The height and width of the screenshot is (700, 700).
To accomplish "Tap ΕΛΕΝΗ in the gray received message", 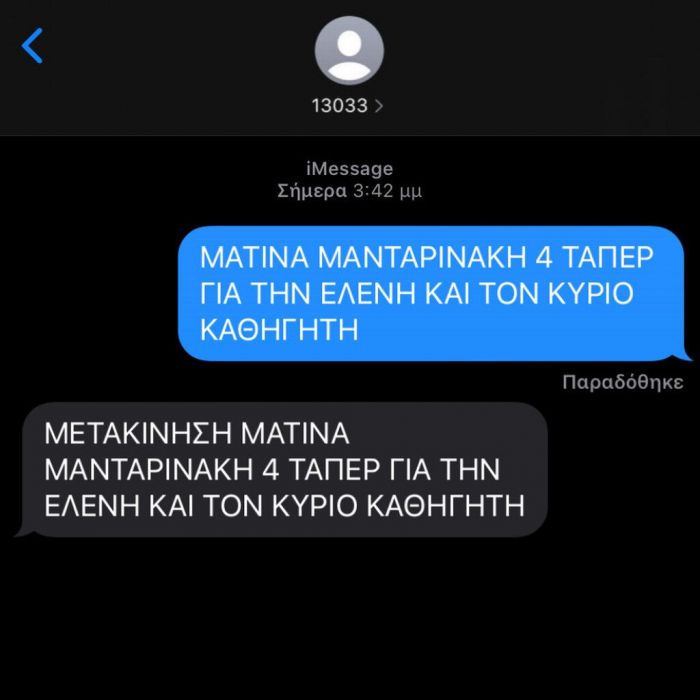I will coord(92,505).
